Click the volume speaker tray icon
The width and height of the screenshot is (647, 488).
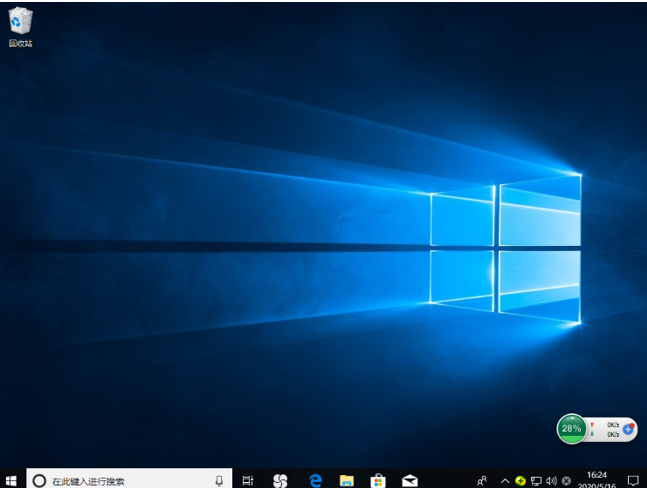(551, 481)
